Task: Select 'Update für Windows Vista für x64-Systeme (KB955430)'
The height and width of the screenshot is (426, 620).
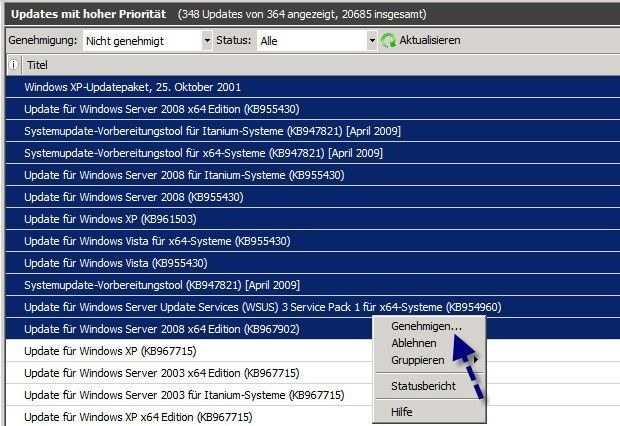Action: click(313, 241)
